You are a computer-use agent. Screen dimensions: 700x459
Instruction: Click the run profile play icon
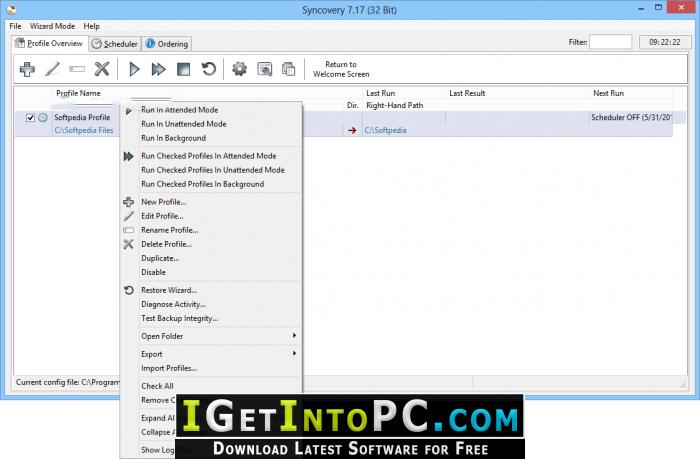click(x=134, y=69)
